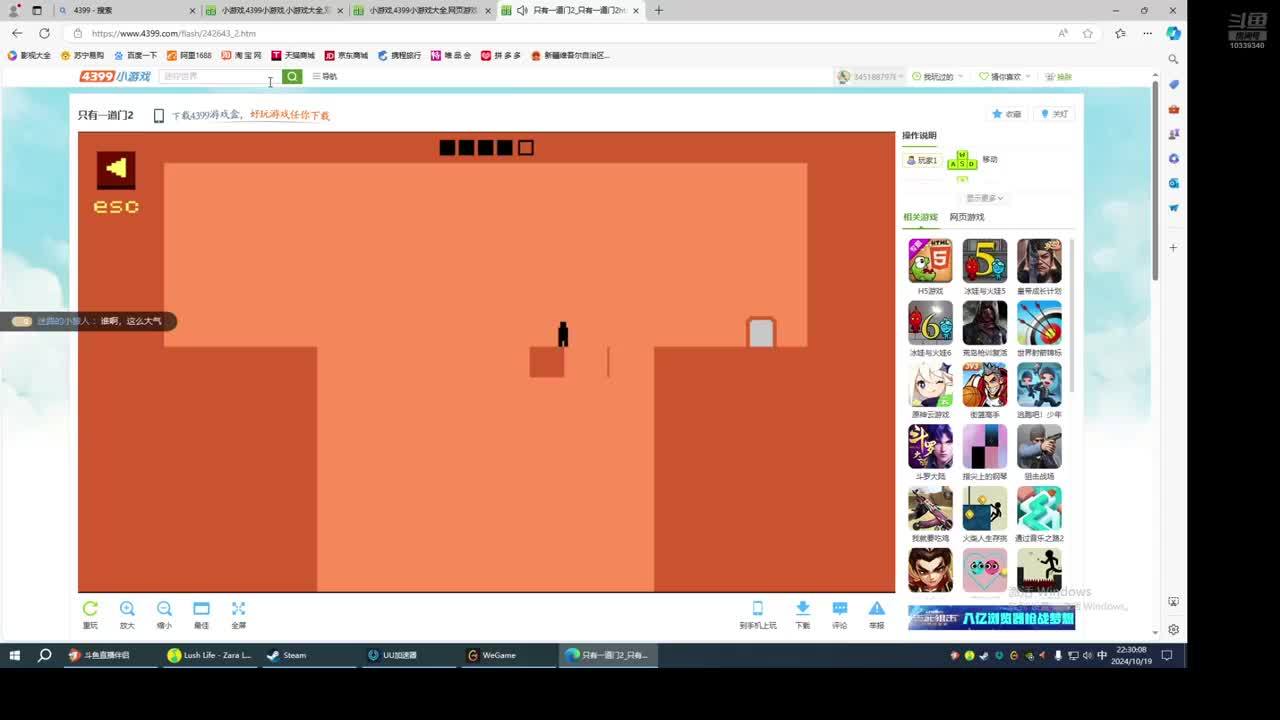Screen dimensions: 1280x720
Task: Open the H5游戏 thumbnail
Action: [x=930, y=261]
